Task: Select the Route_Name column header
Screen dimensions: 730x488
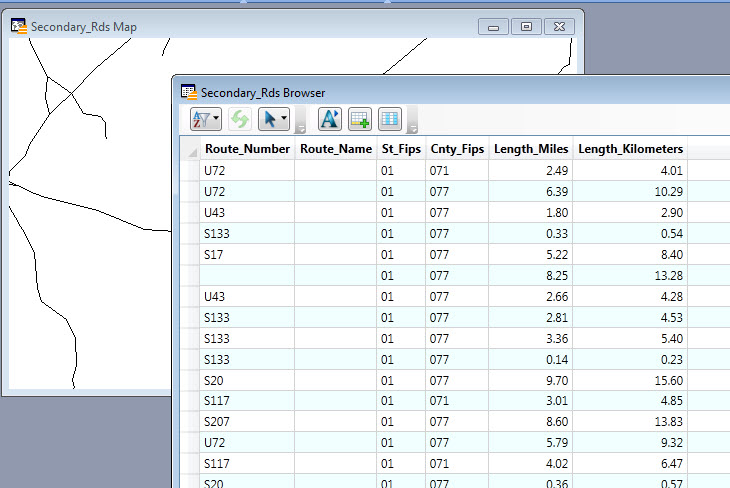Action: [336, 149]
